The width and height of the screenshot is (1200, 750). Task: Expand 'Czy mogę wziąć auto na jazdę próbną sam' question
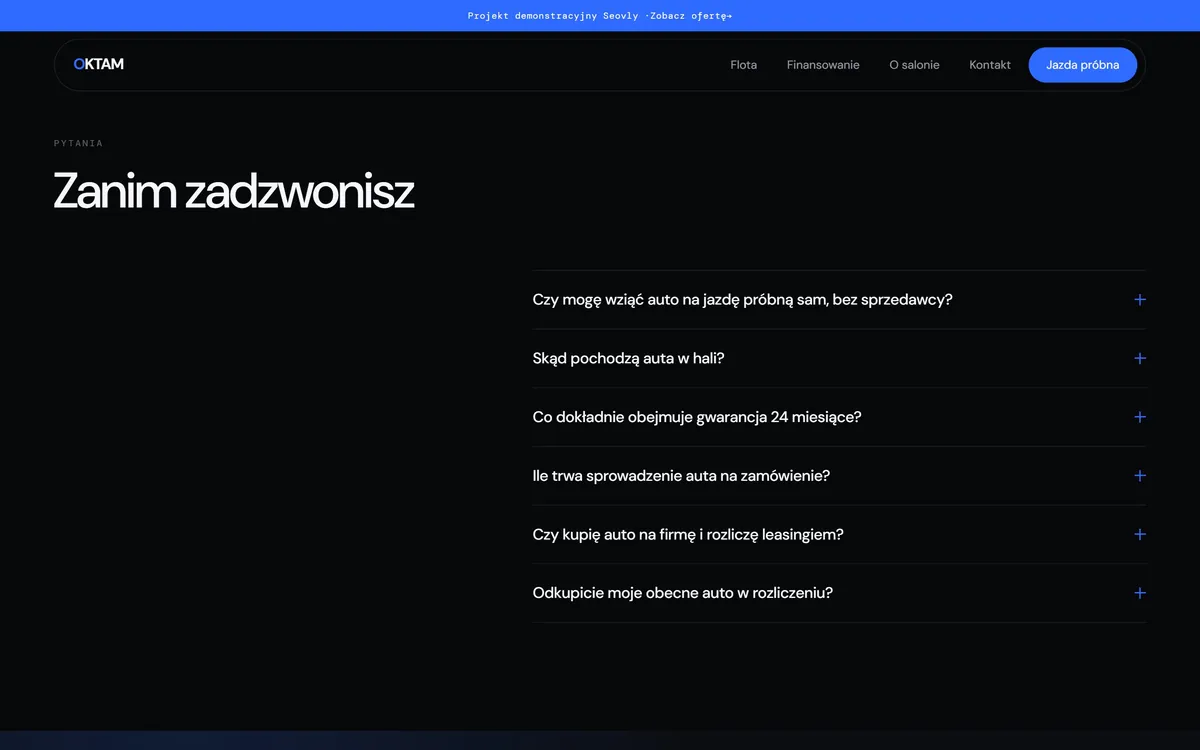pos(839,300)
